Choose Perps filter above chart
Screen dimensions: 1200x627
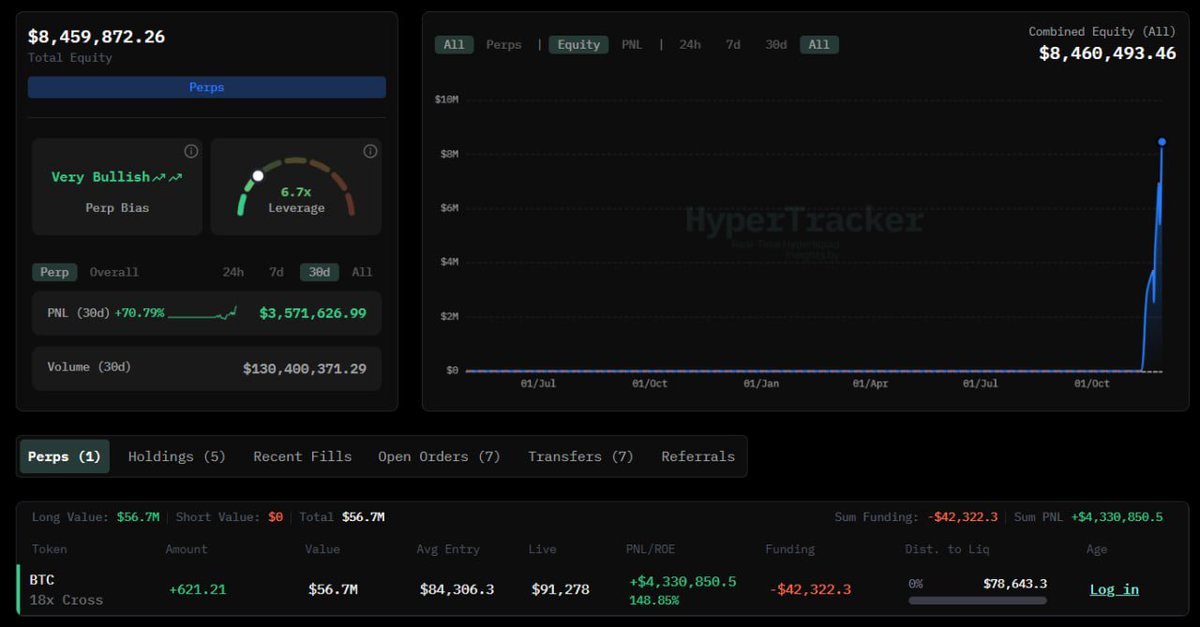(504, 45)
